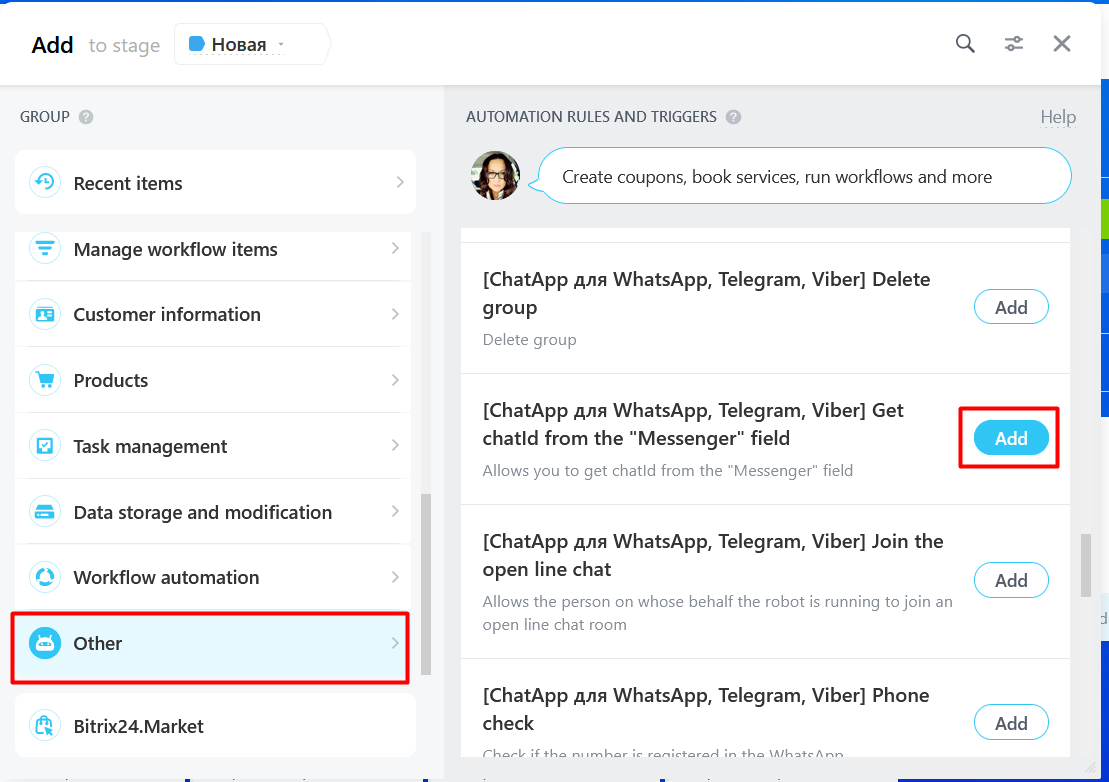This screenshot has width=1109, height=782.
Task: Click the Data storage and modification icon
Action: pos(44,512)
